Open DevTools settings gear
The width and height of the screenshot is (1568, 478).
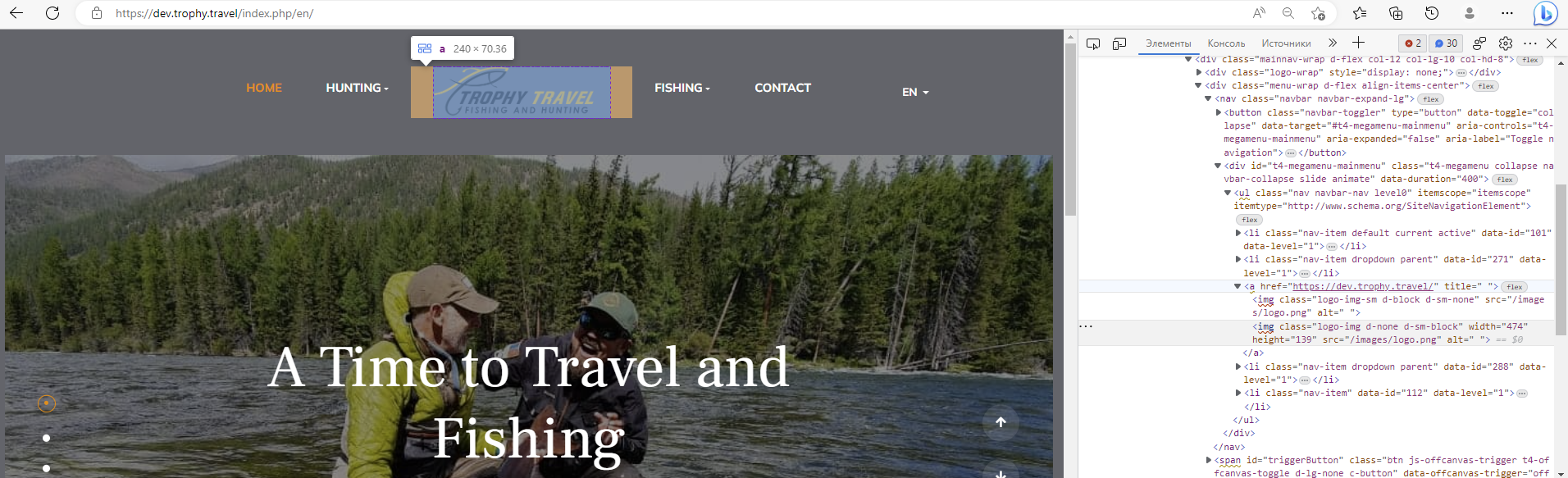pyautogui.click(x=1506, y=43)
